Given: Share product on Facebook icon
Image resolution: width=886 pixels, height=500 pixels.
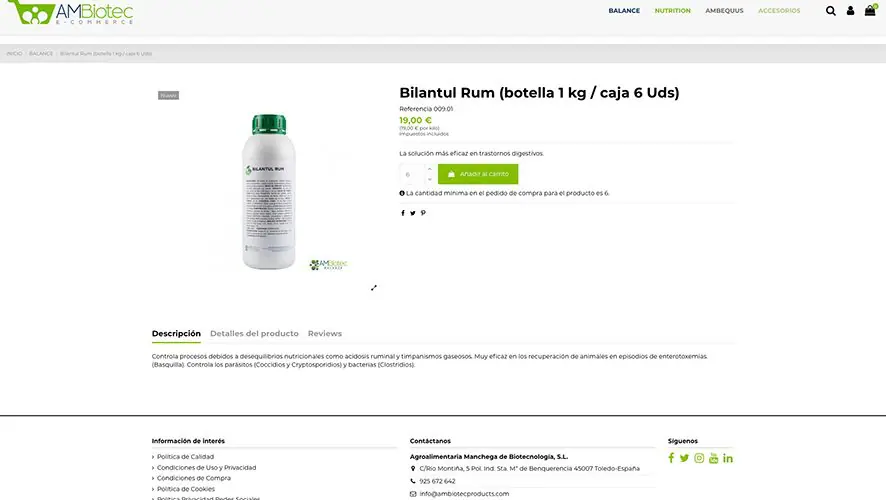Looking at the screenshot, I should 403,213.
